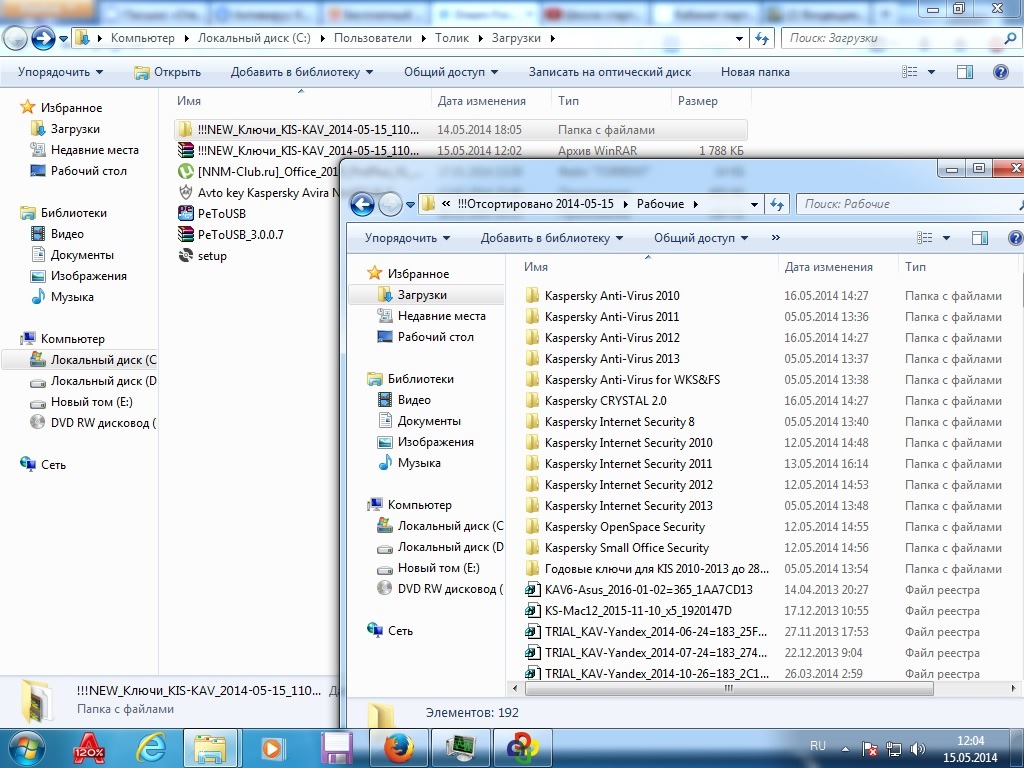Click the volume icon in system tray
Screen dimensions: 1024x768
tap(918, 749)
